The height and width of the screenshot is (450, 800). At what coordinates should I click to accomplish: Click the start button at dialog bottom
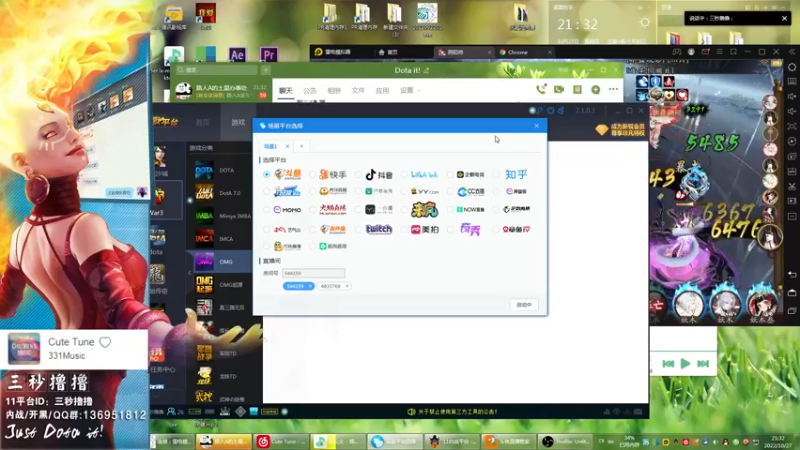pos(523,305)
